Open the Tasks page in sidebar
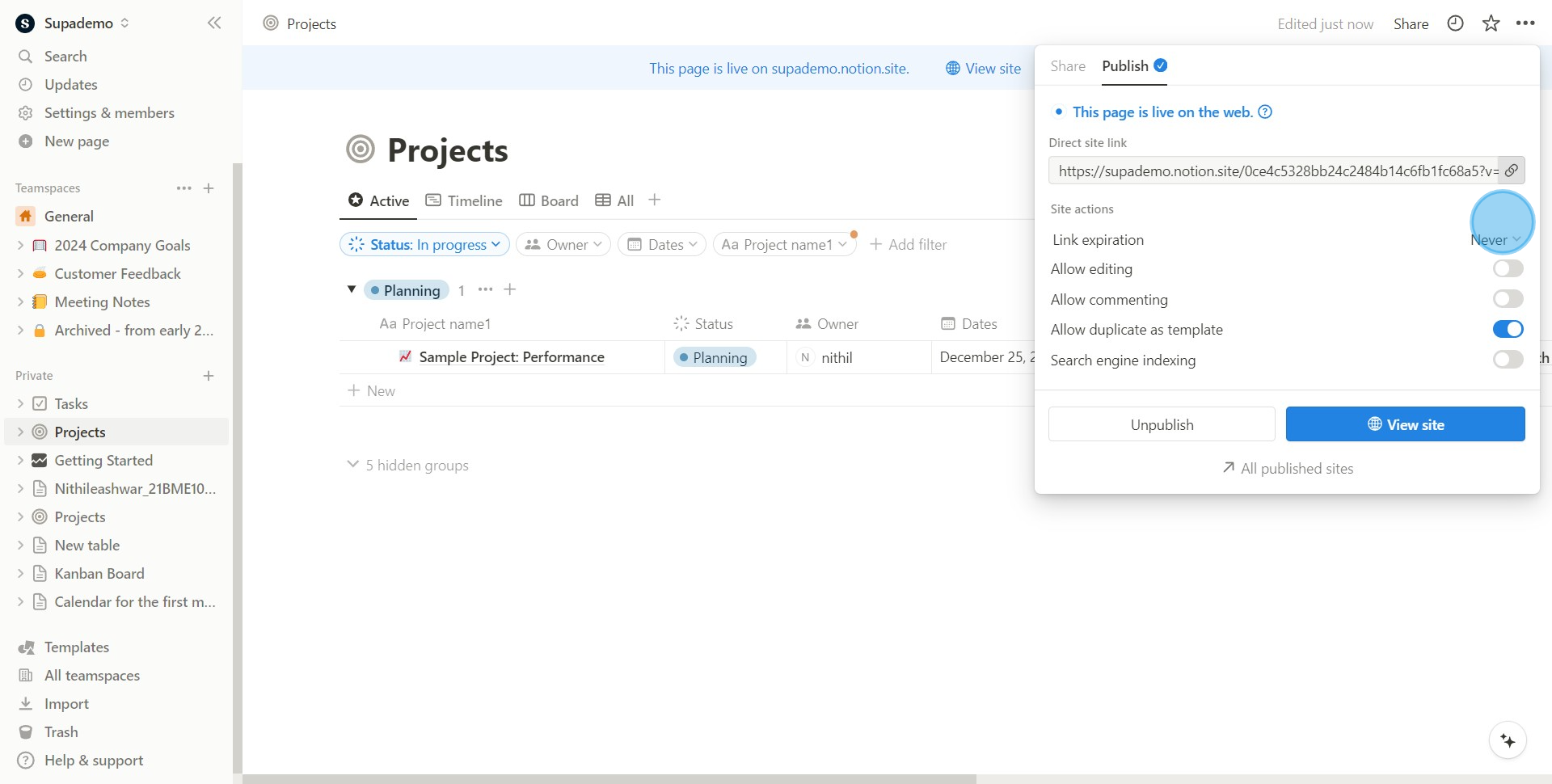The height and width of the screenshot is (784, 1552). coord(71,404)
